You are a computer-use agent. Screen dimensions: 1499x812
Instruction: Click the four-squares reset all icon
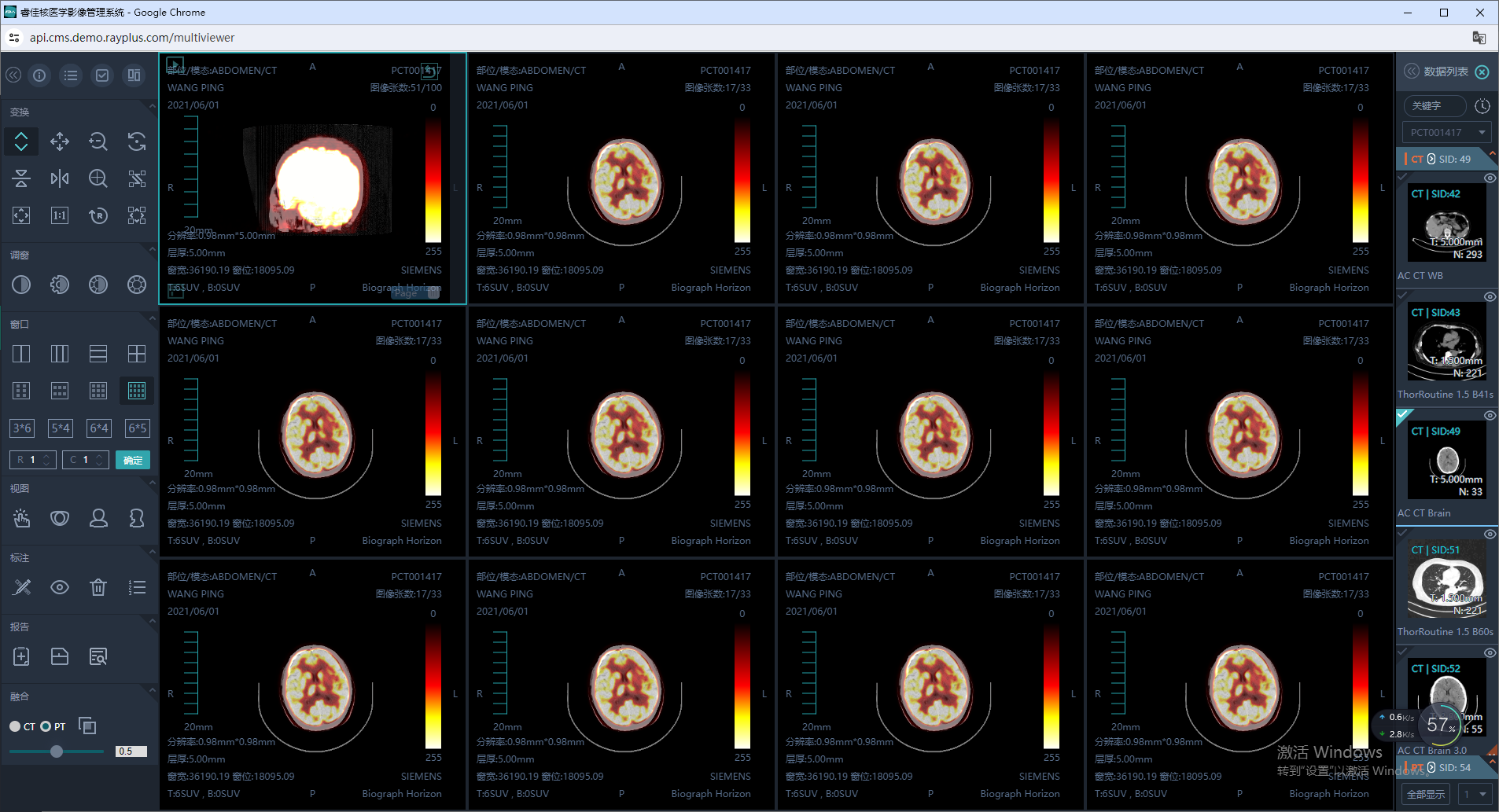pos(137,215)
